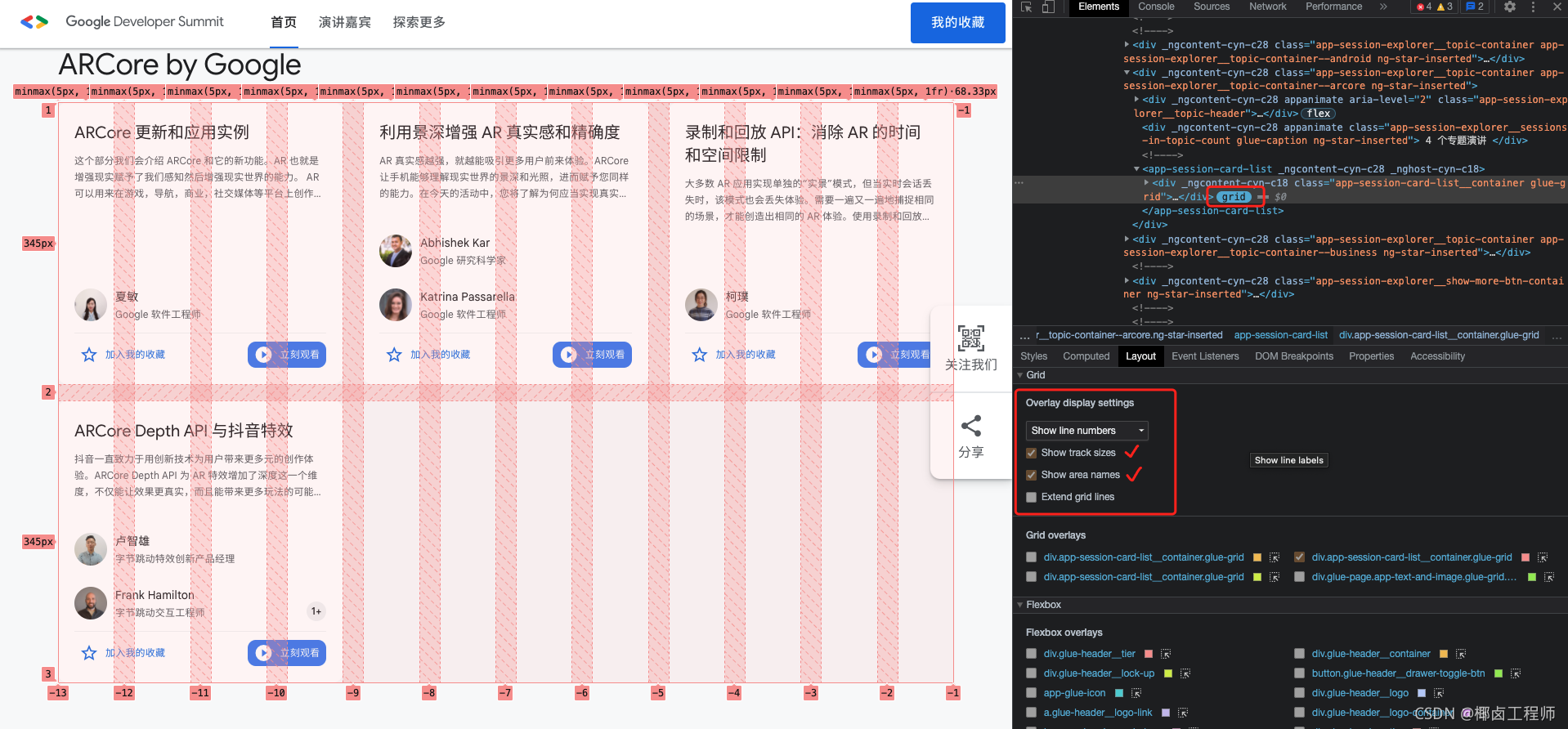Open 探索更多 in the site navigation
The height and width of the screenshot is (729, 1568).
click(x=419, y=22)
